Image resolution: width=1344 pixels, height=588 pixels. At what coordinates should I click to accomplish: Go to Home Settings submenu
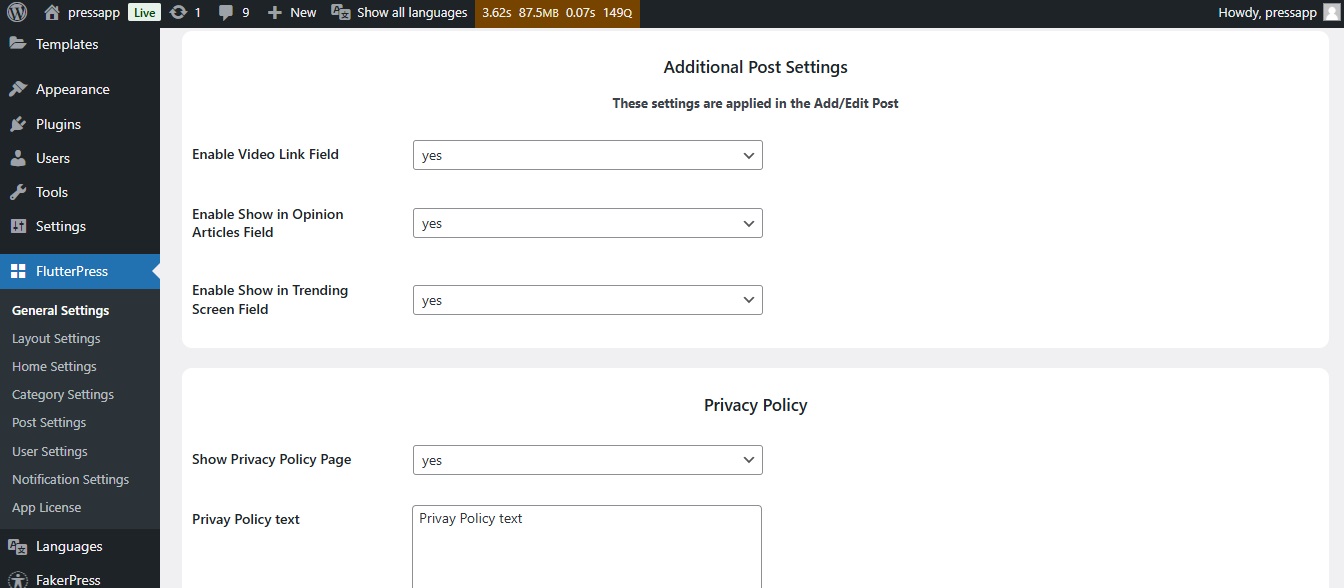click(54, 366)
